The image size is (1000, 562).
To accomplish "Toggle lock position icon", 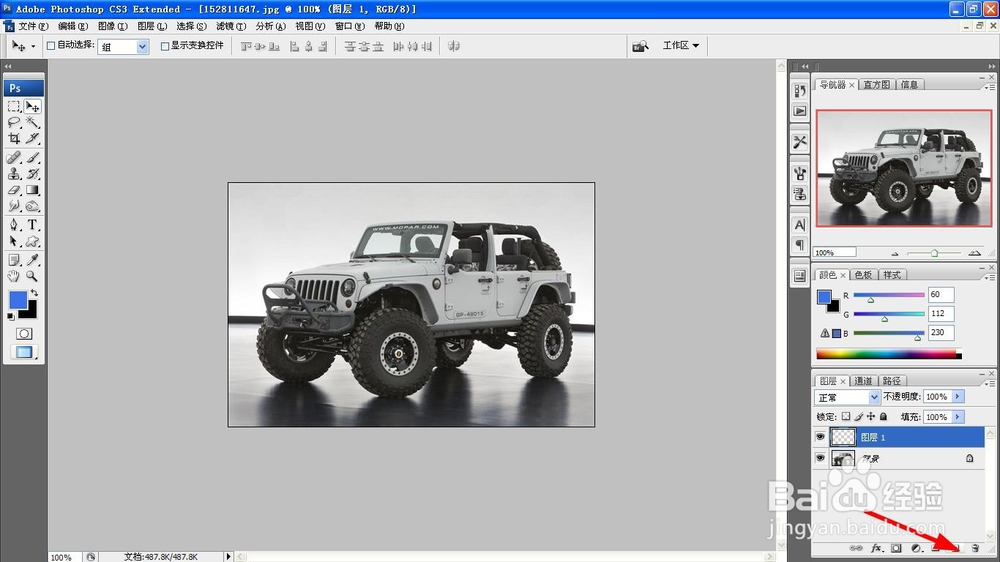I will click(871, 417).
